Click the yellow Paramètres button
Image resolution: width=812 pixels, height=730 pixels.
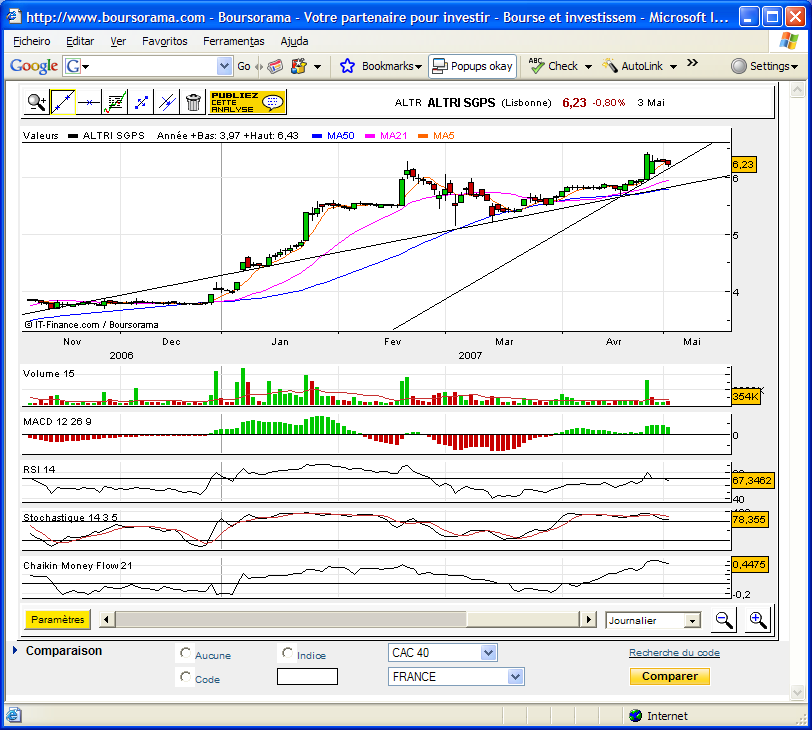(57, 619)
